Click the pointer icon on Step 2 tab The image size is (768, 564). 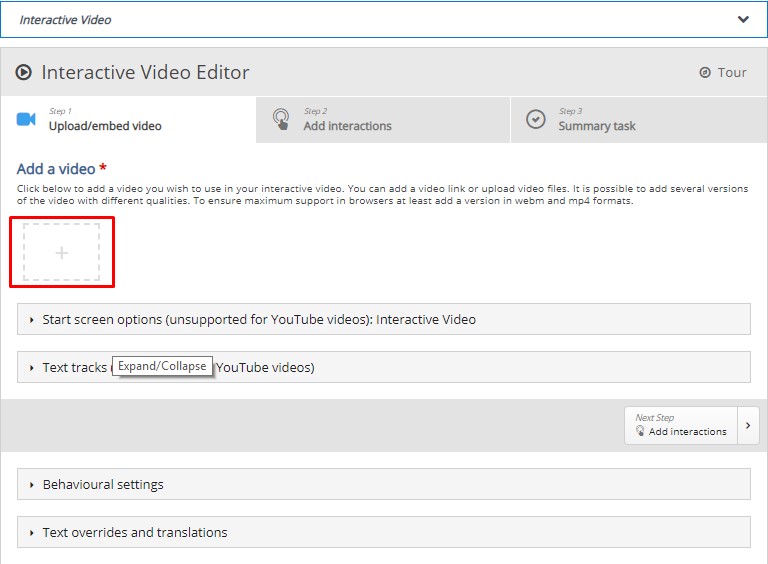(x=282, y=119)
